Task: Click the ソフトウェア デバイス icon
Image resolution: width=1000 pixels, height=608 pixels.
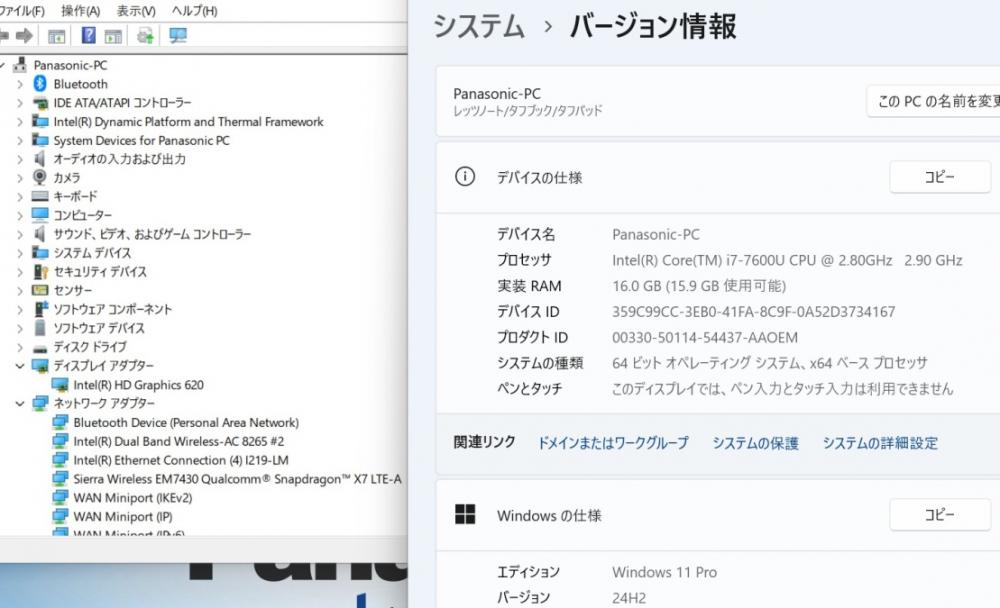Action: [40, 328]
